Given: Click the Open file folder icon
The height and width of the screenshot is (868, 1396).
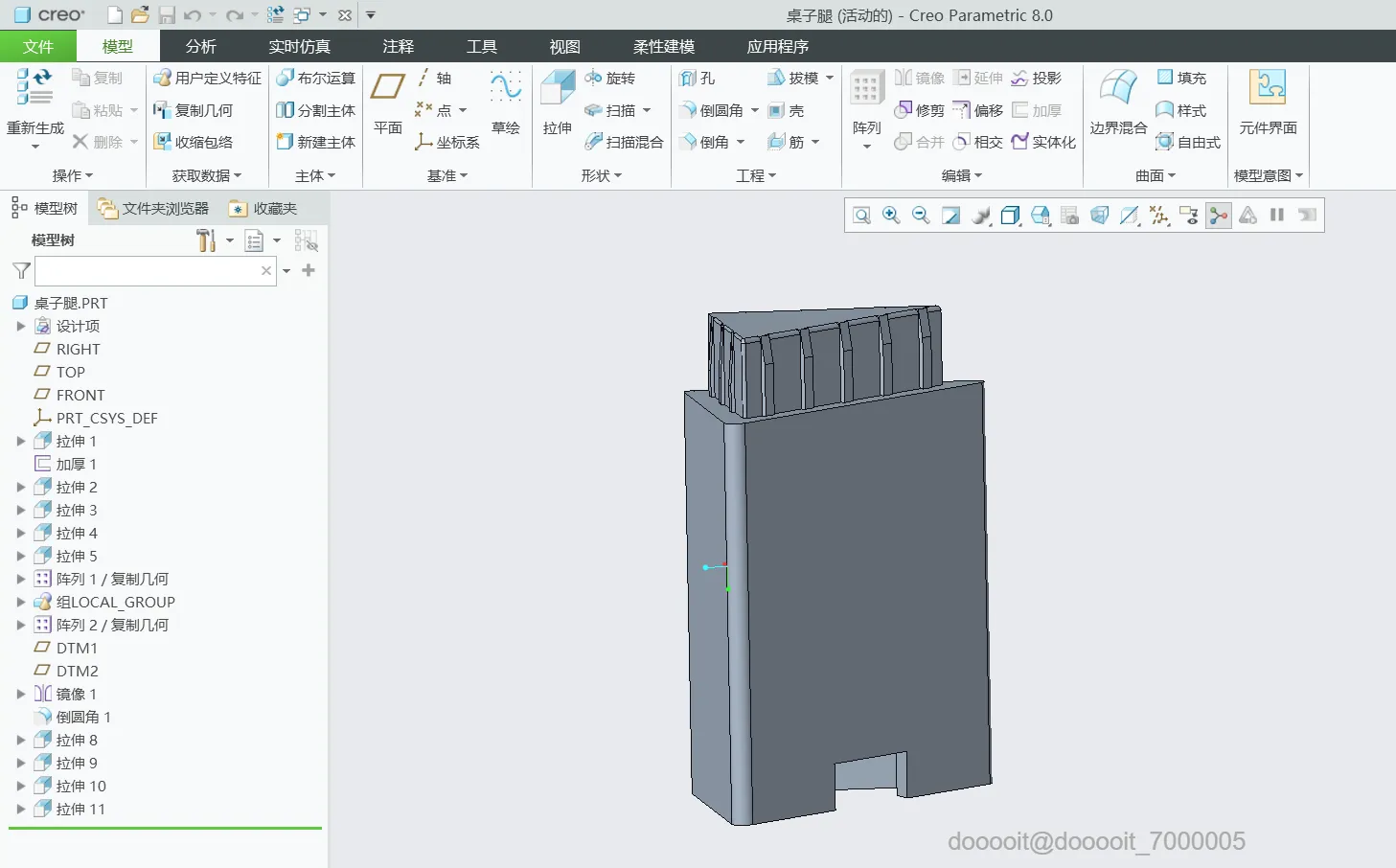Looking at the screenshot, I should [140, 15].
